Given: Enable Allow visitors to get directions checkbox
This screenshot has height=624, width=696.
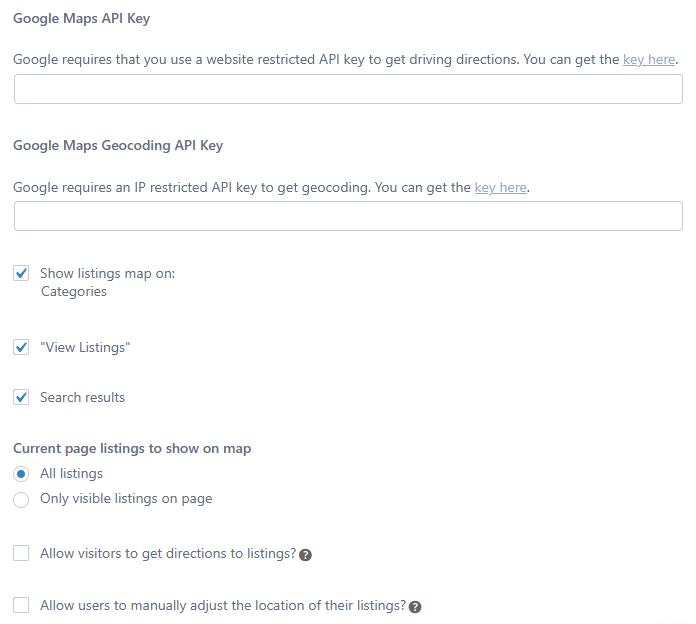Looking at the screenshot, I should 21,553.
